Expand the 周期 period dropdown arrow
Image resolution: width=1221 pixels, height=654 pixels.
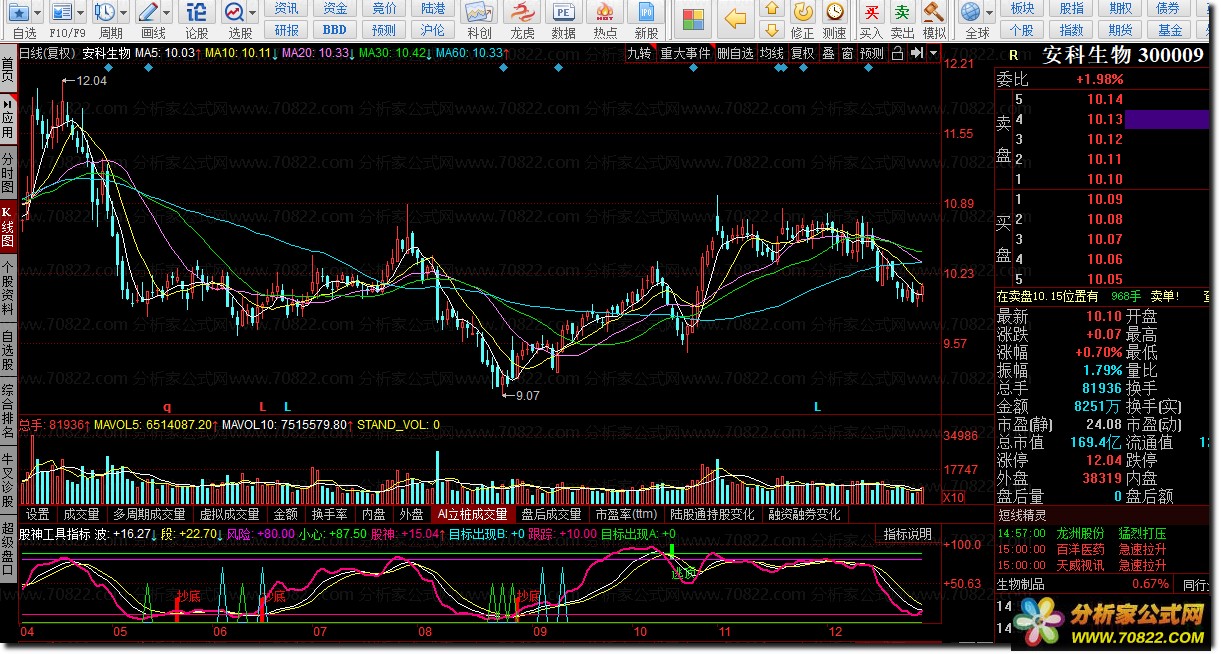pos(122,13)
